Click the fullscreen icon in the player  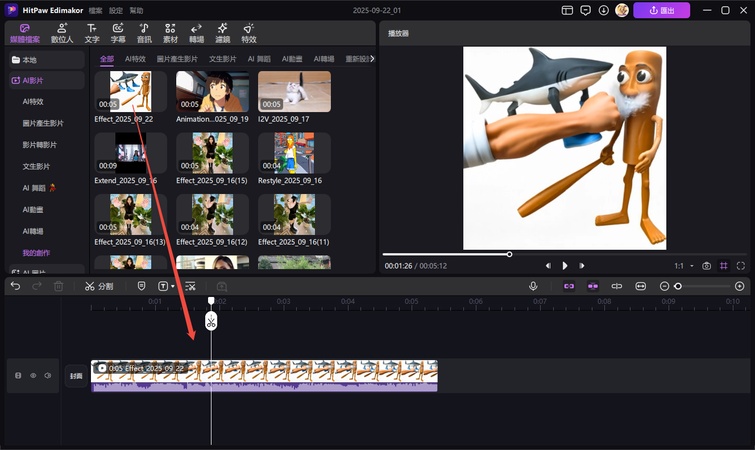pos(741,266)
